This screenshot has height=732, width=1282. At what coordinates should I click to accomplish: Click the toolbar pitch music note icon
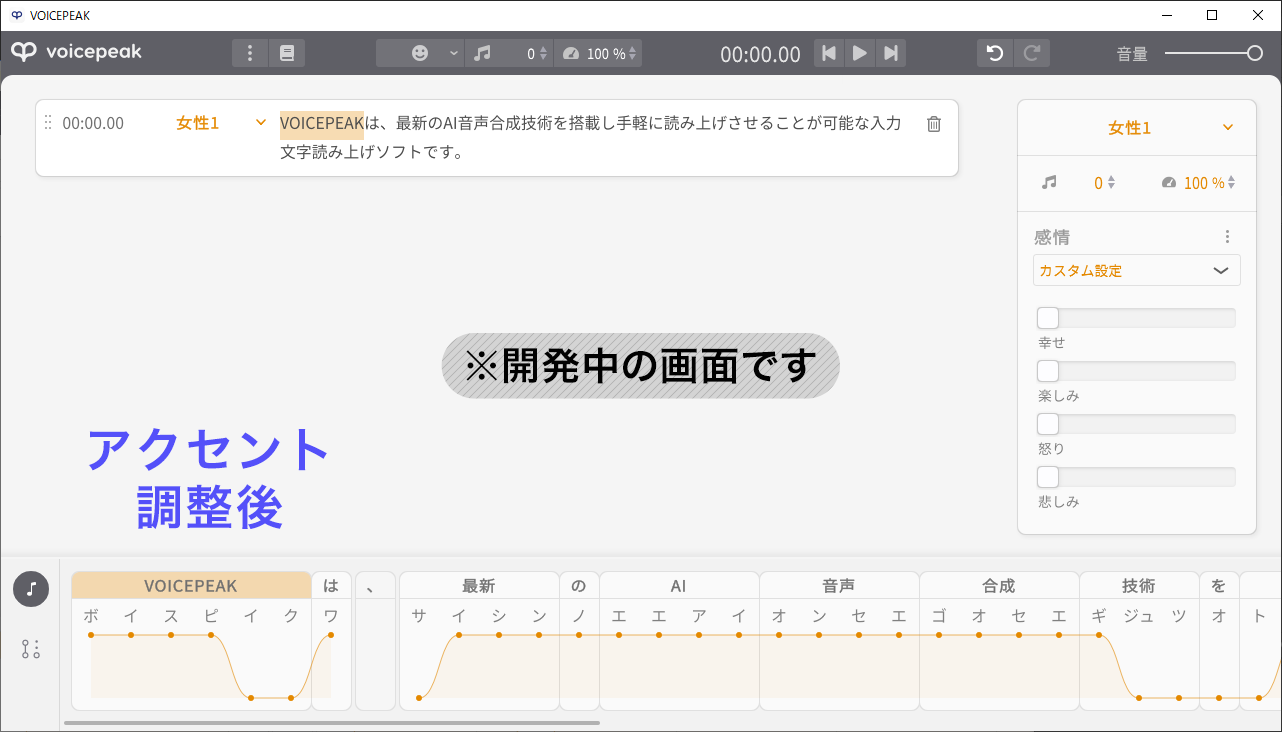[482, 53]
